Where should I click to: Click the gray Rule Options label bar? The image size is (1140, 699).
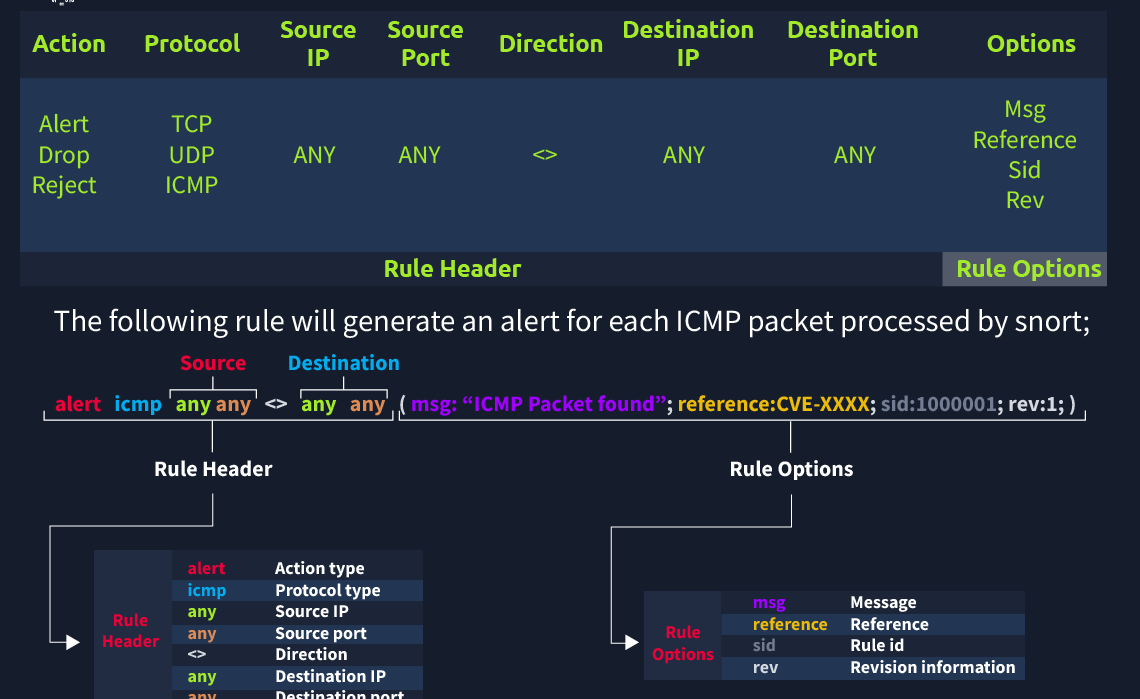(1027, 269)
